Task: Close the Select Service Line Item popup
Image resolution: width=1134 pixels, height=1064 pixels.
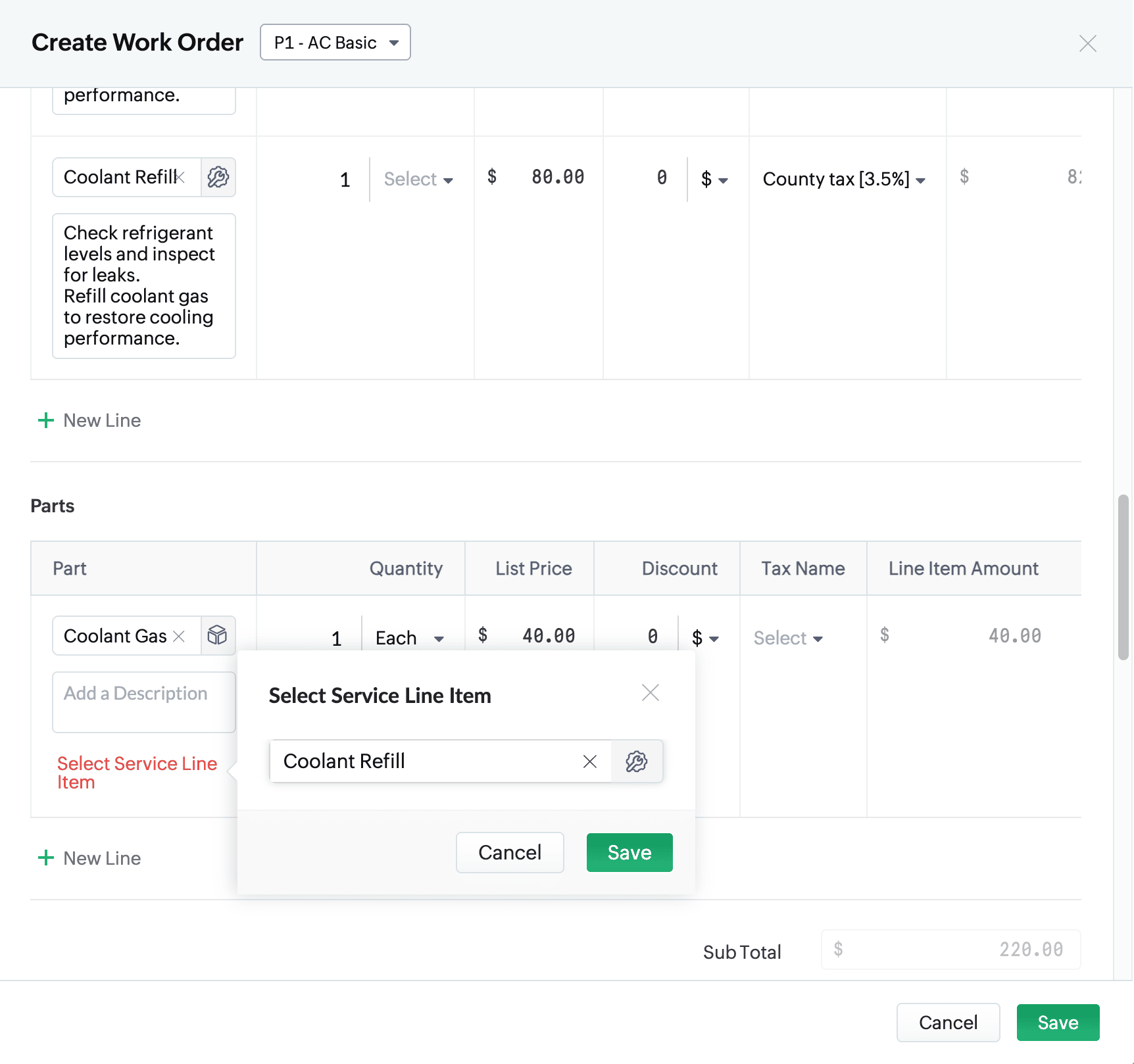Action: pos(651,692)
